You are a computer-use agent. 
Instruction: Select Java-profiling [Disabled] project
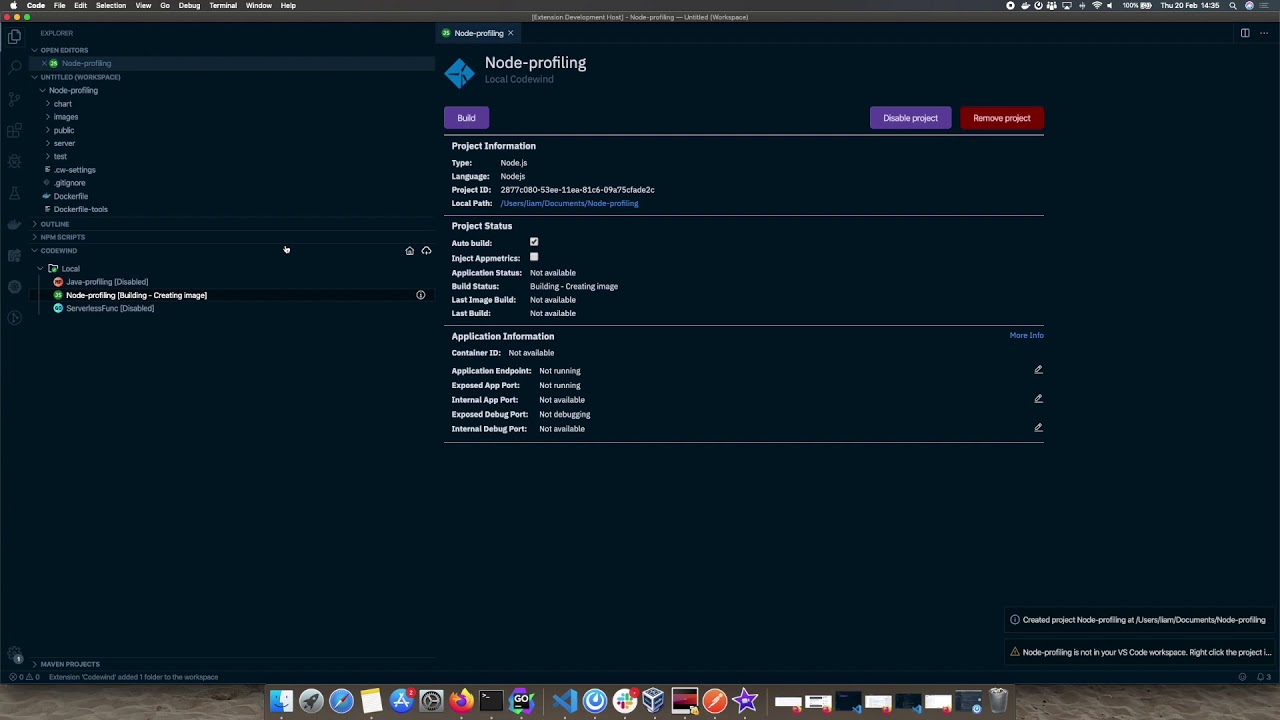point(107,282)
